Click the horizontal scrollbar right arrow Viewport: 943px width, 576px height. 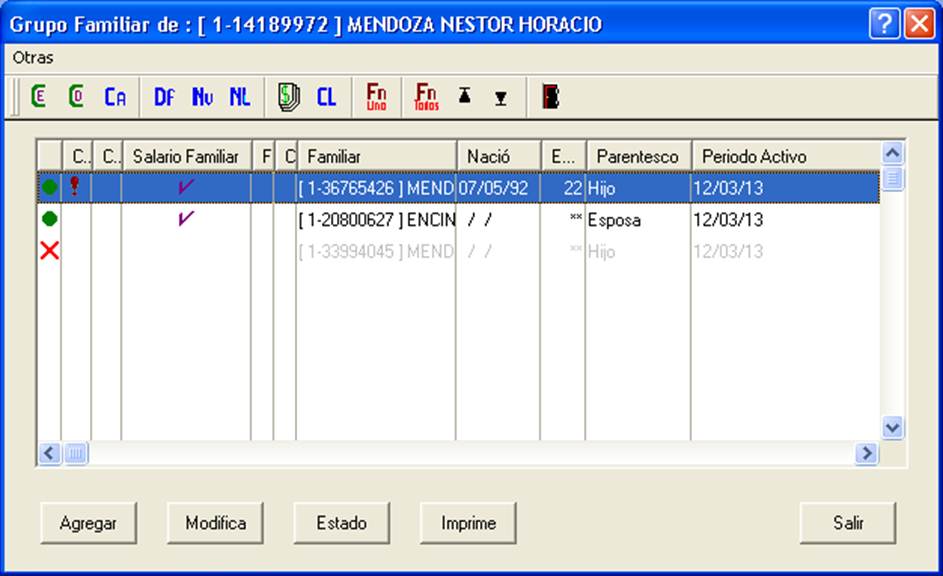tap(867, 453)
